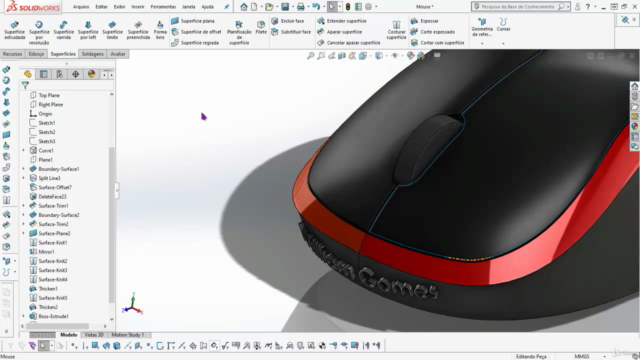Expand the Boss-Extrude1 feature

[x=23, y=316]
